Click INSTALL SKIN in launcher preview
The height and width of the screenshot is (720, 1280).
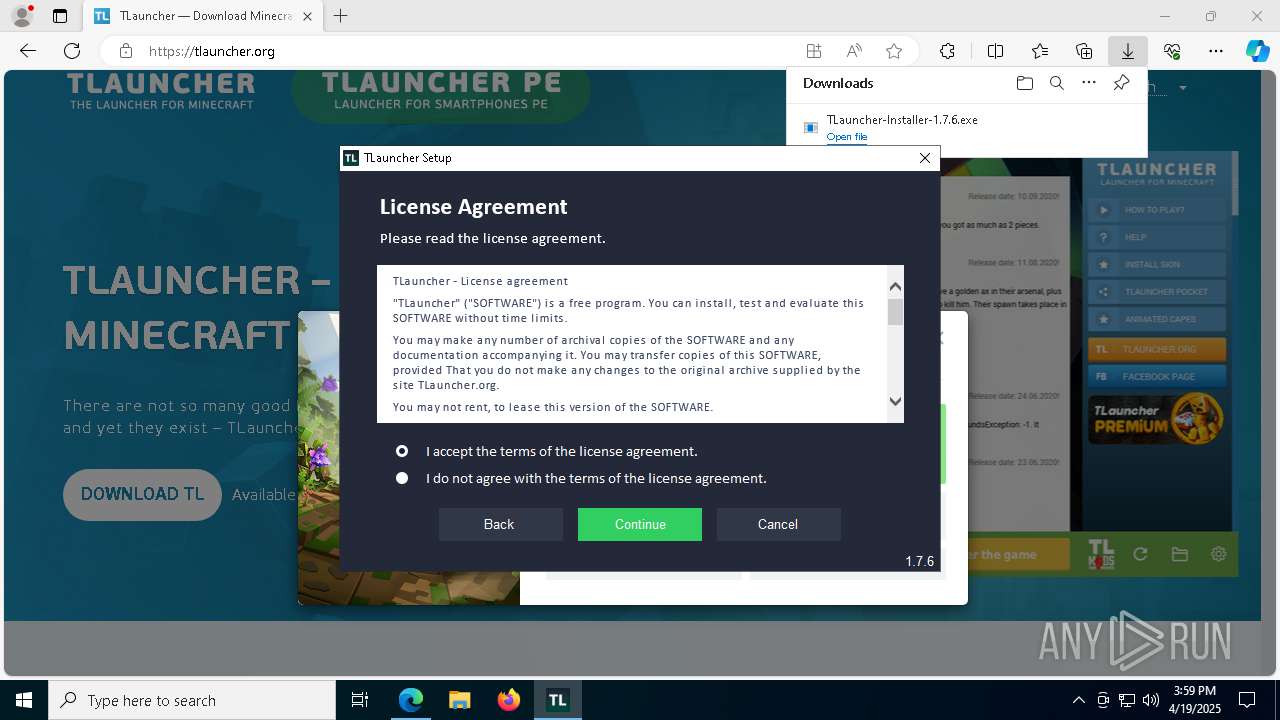point(1157,265)
